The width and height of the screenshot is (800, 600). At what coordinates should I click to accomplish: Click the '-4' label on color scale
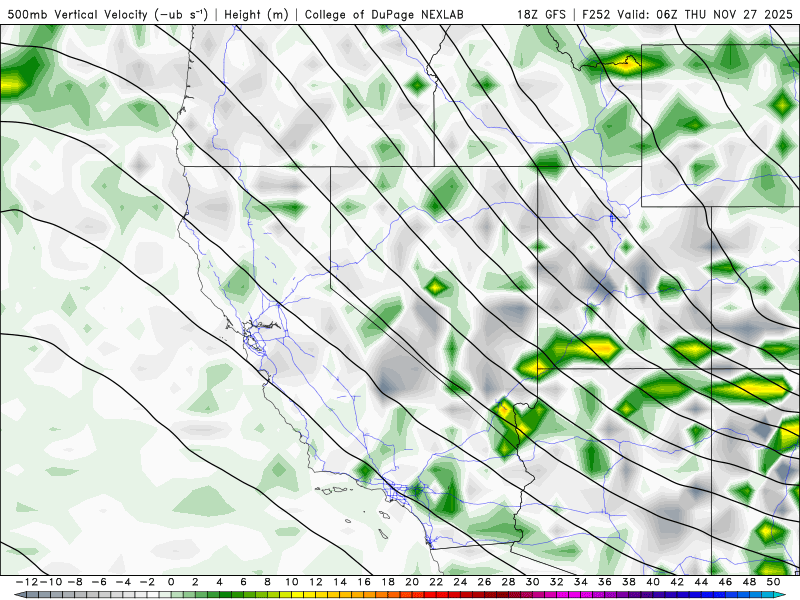pyautogui.click(x=123, y=582)
